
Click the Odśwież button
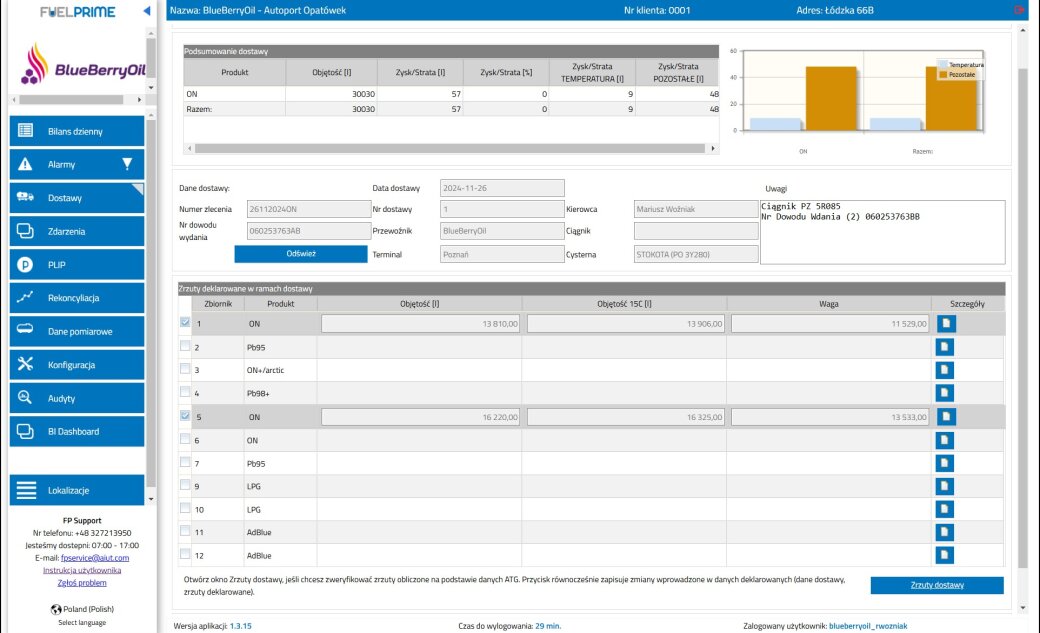[x=300, y=253]
